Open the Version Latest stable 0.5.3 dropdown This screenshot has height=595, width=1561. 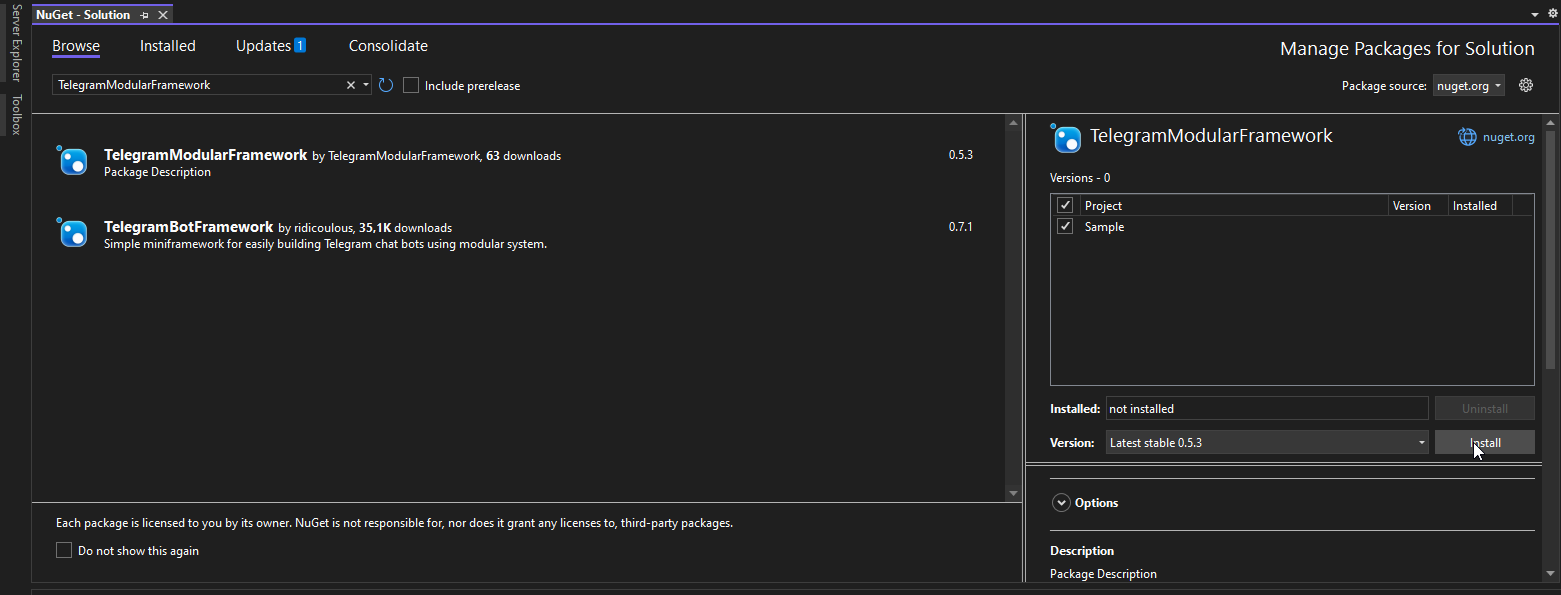pos(1267,442)
